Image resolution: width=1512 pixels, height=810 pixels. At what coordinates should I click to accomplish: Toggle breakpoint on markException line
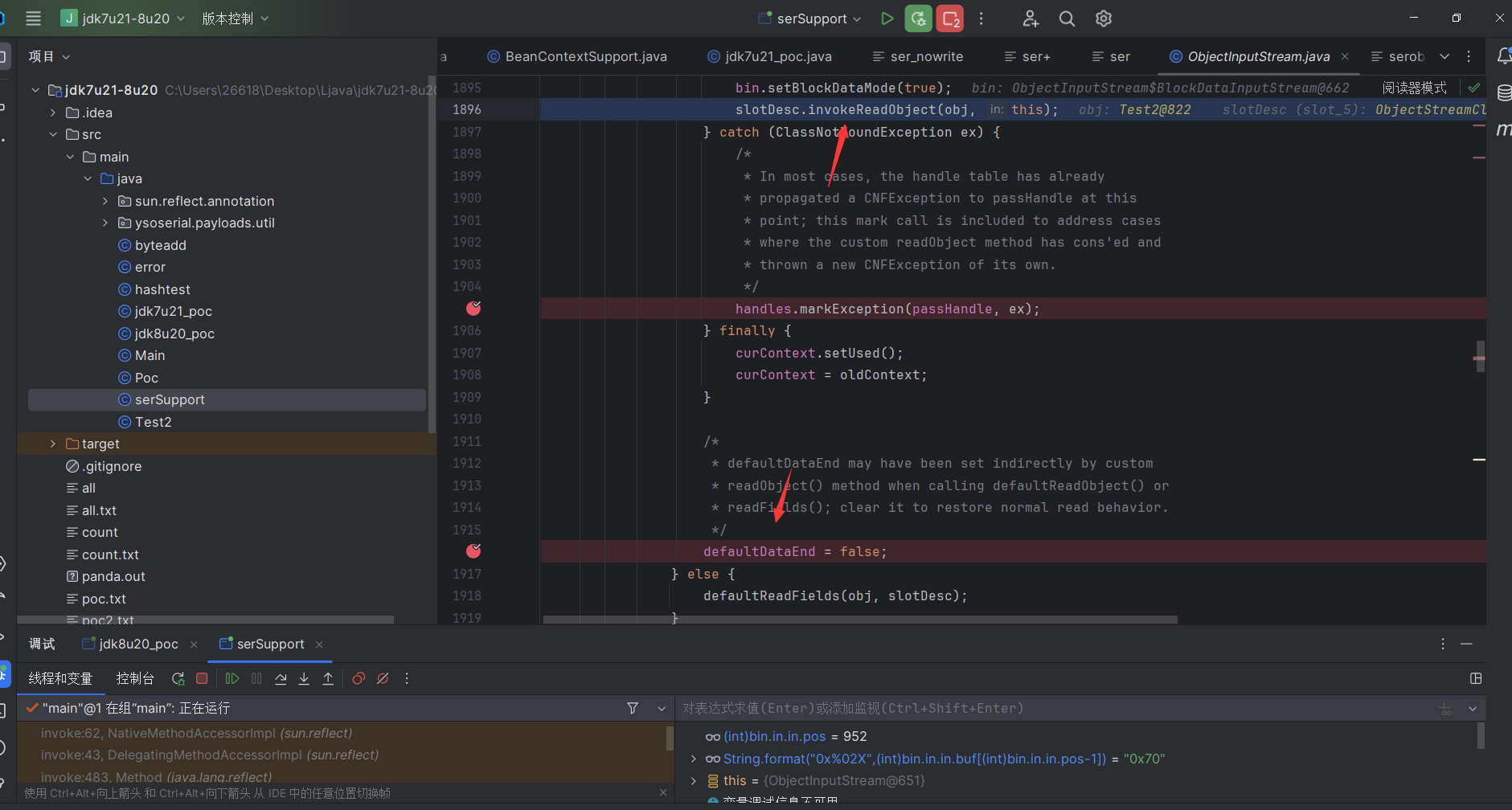473,308
